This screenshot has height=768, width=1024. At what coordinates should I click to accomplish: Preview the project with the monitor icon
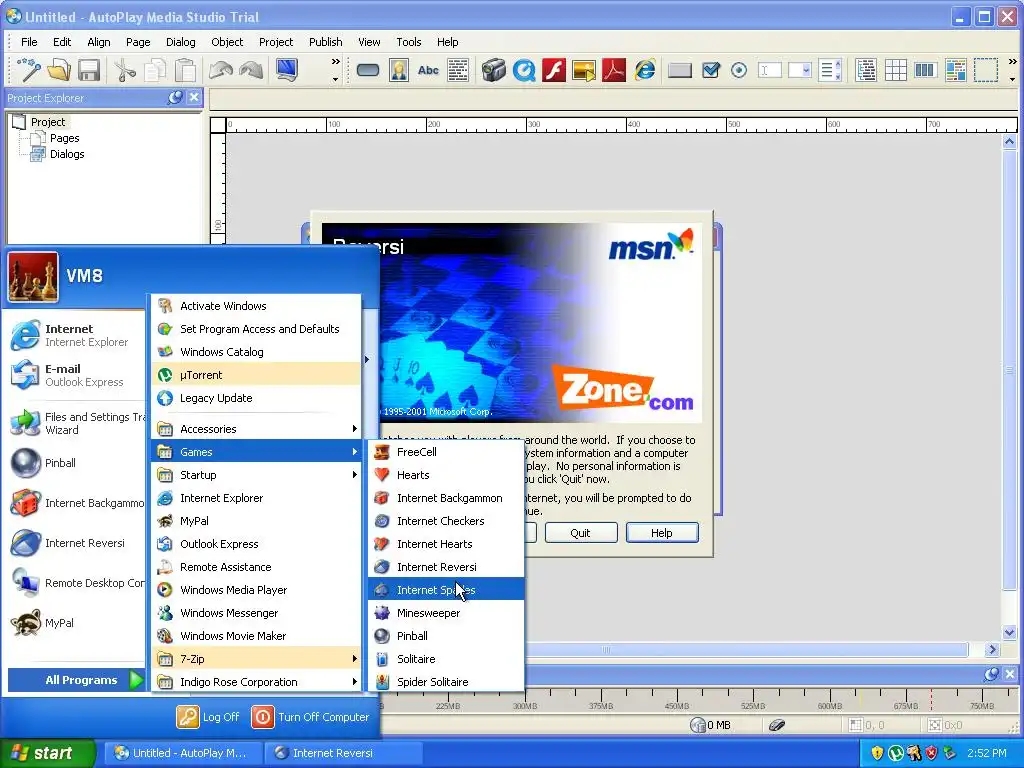tap(287, 70)
